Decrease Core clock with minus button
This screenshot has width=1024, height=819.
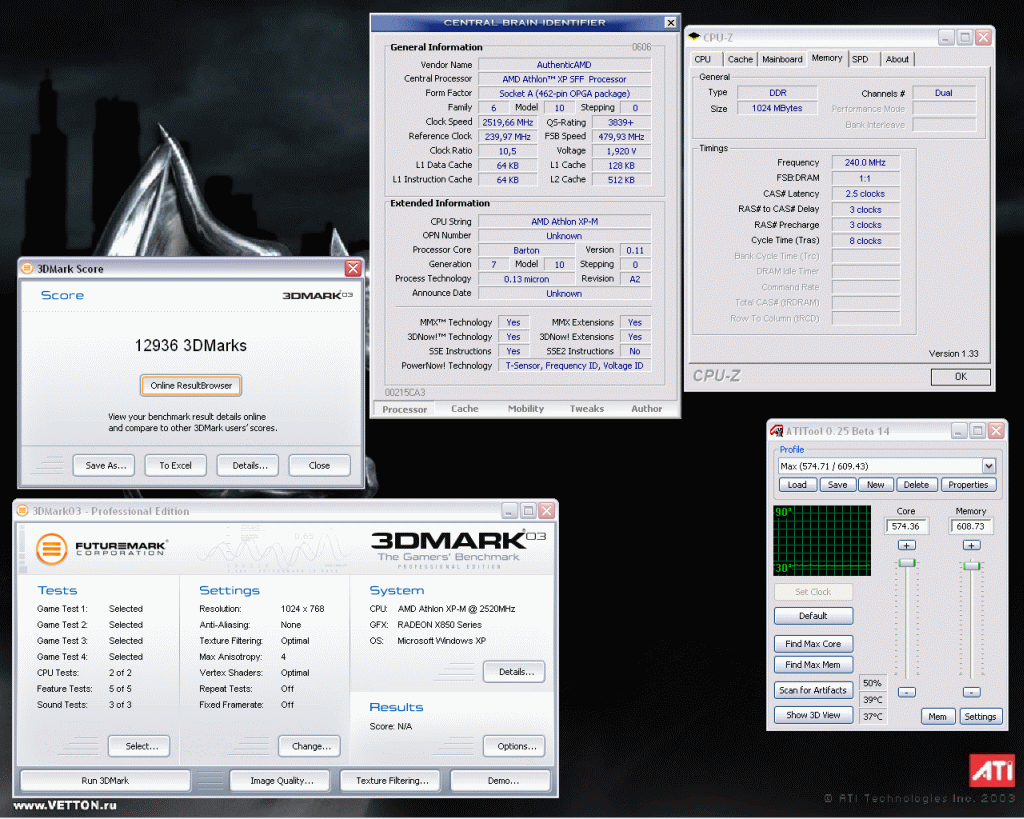click(x=906, y=692)
